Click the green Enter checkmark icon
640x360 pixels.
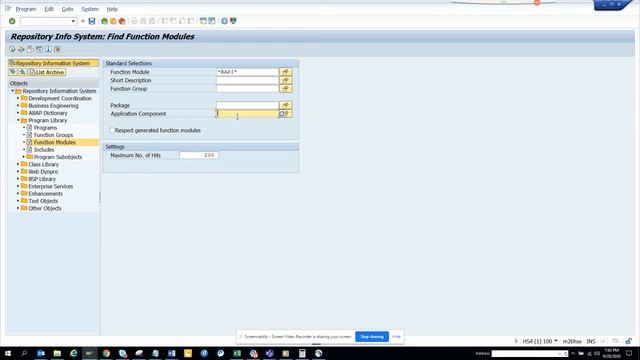click(x=12, y=21)
